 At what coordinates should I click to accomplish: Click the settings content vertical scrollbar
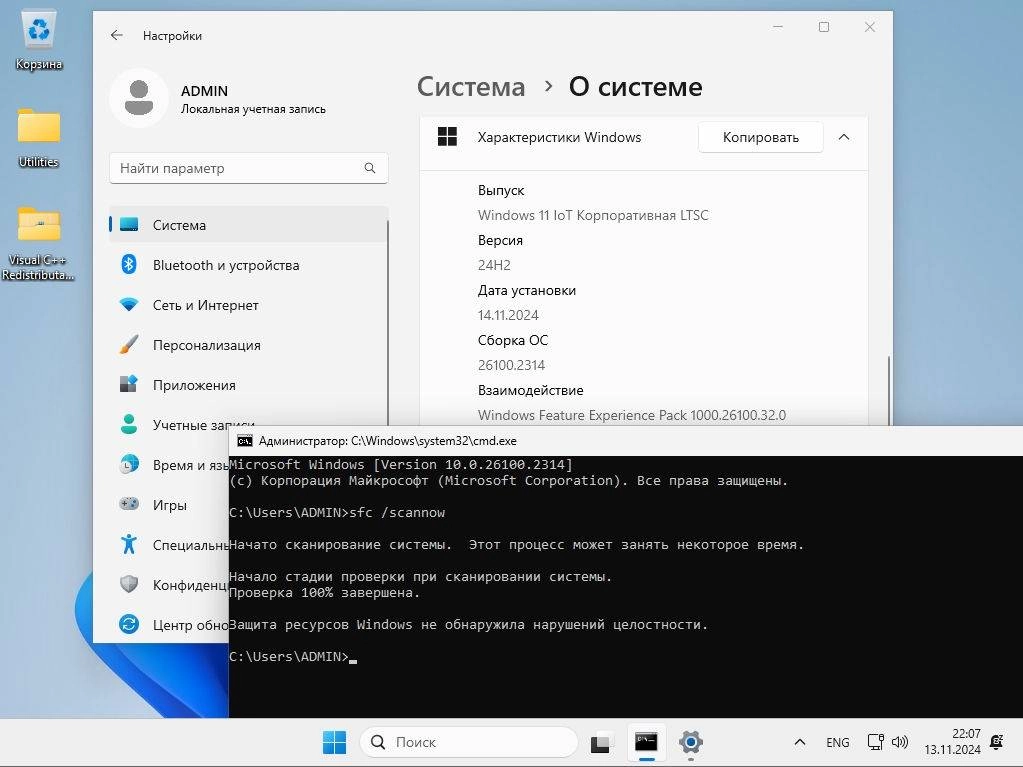(x=889, y=390)
